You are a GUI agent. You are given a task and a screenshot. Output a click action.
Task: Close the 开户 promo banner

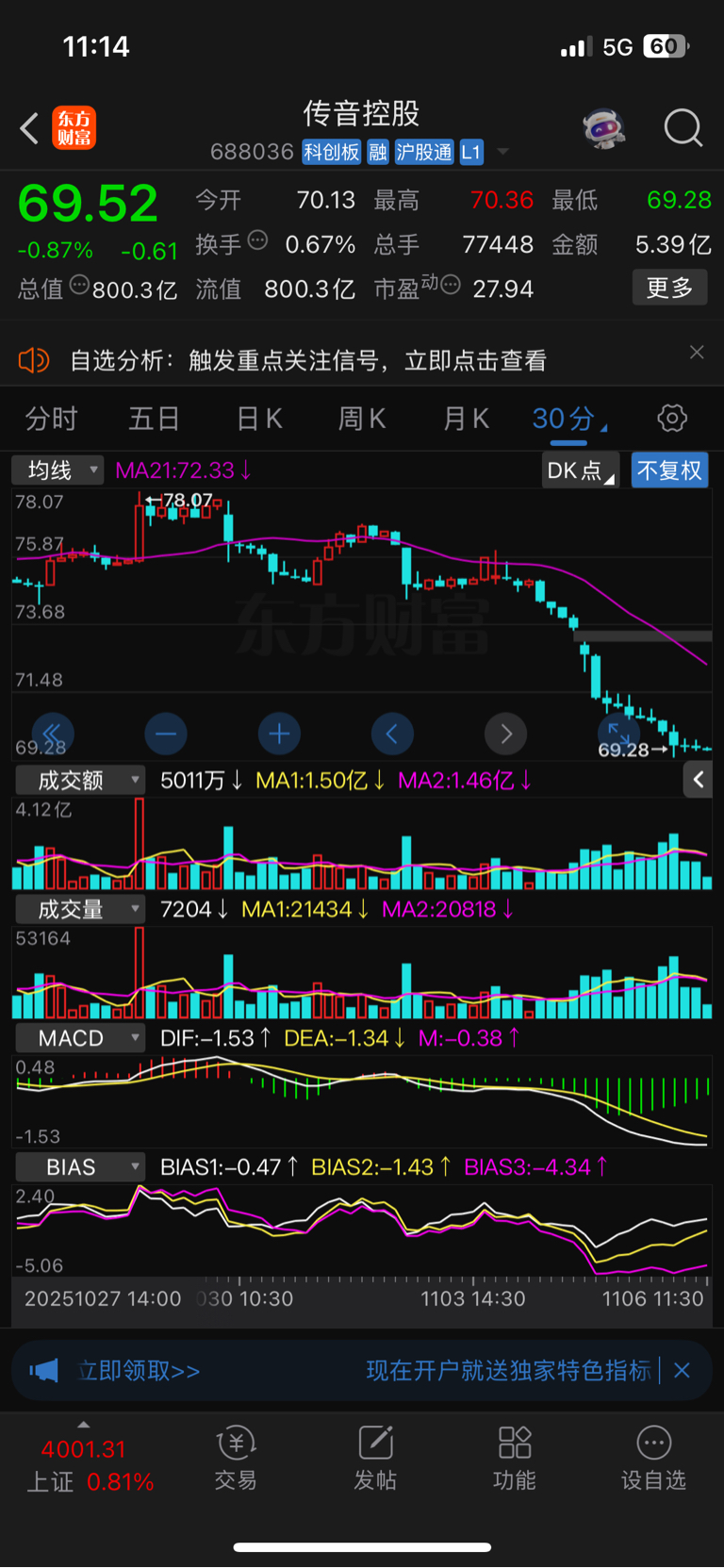coord(683,1370)
